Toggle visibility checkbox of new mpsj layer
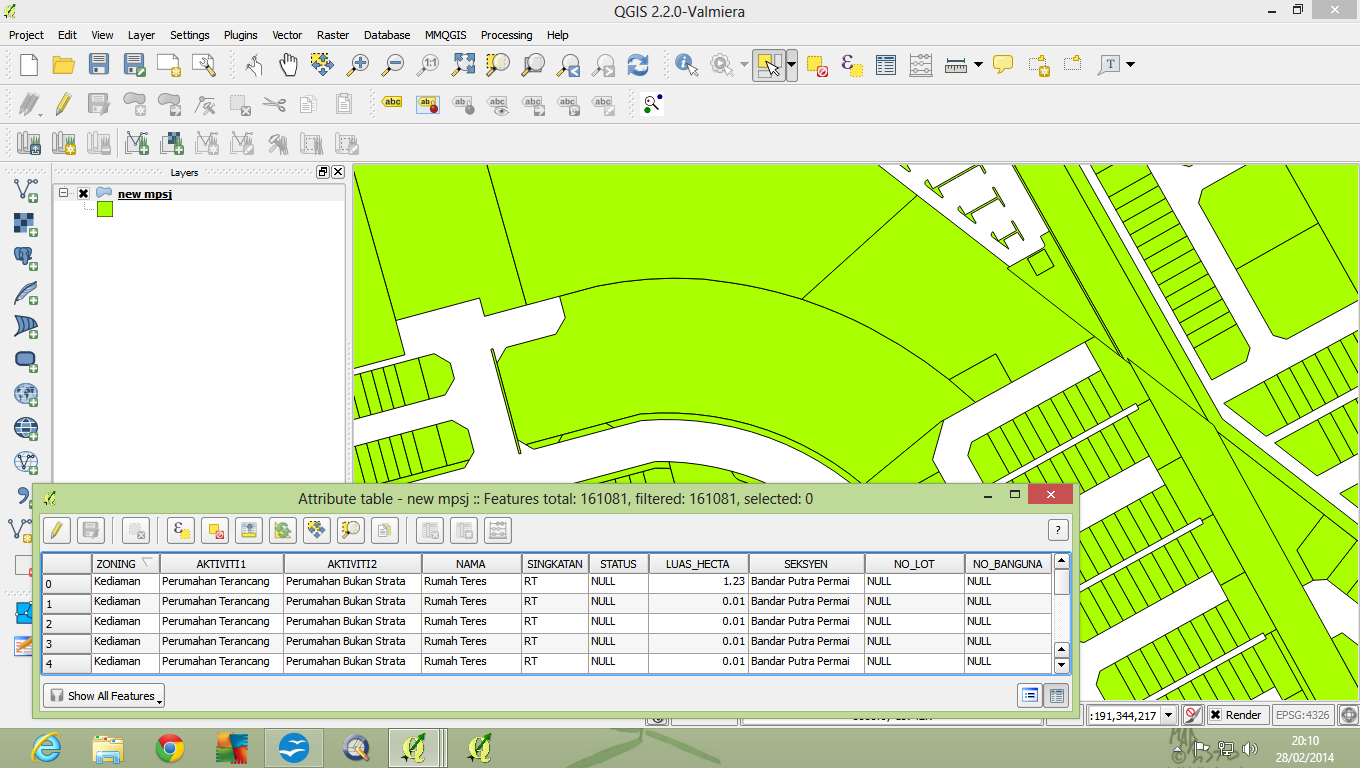 pos(84,194)
